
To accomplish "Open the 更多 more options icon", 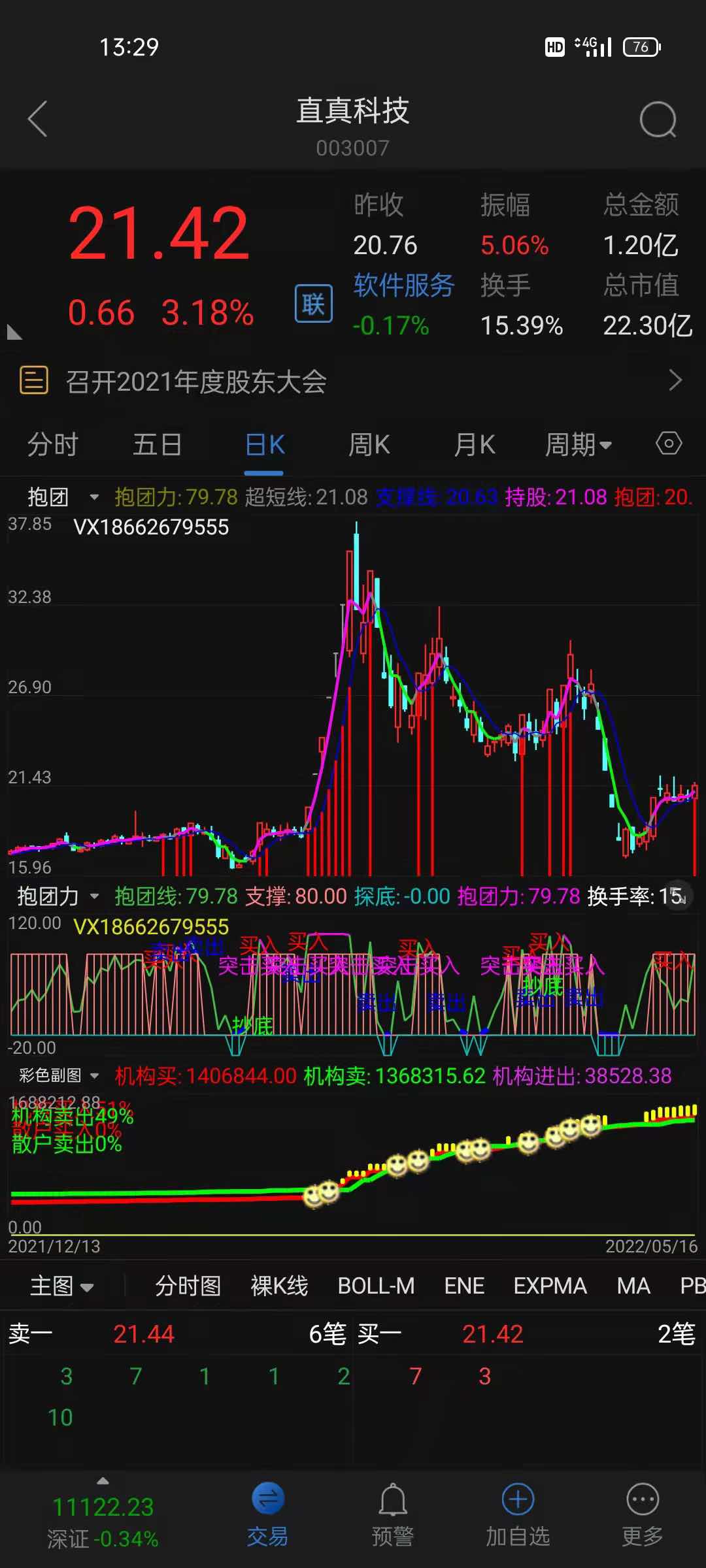I will pos(643,1500).
